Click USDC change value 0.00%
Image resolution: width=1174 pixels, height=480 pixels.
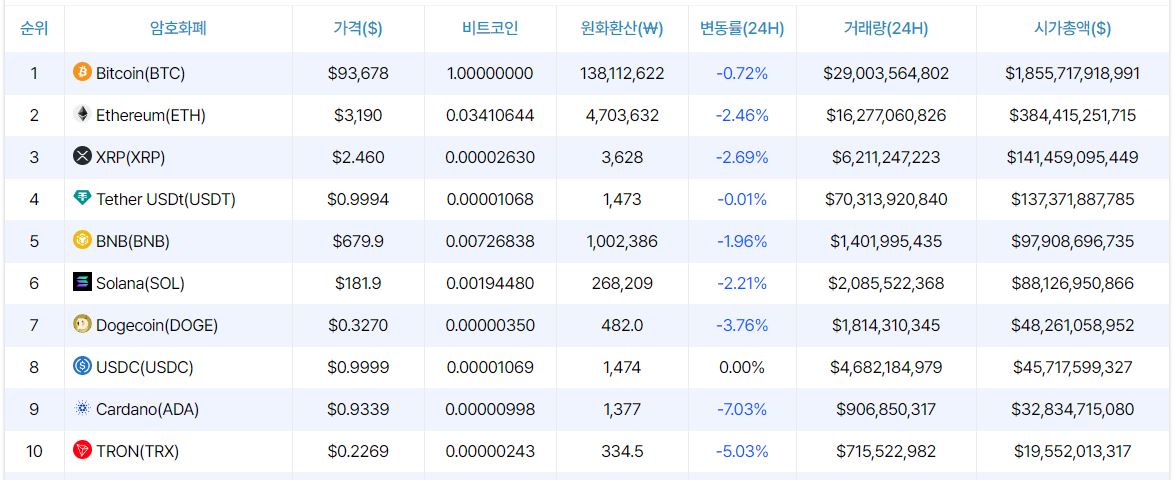742,367
